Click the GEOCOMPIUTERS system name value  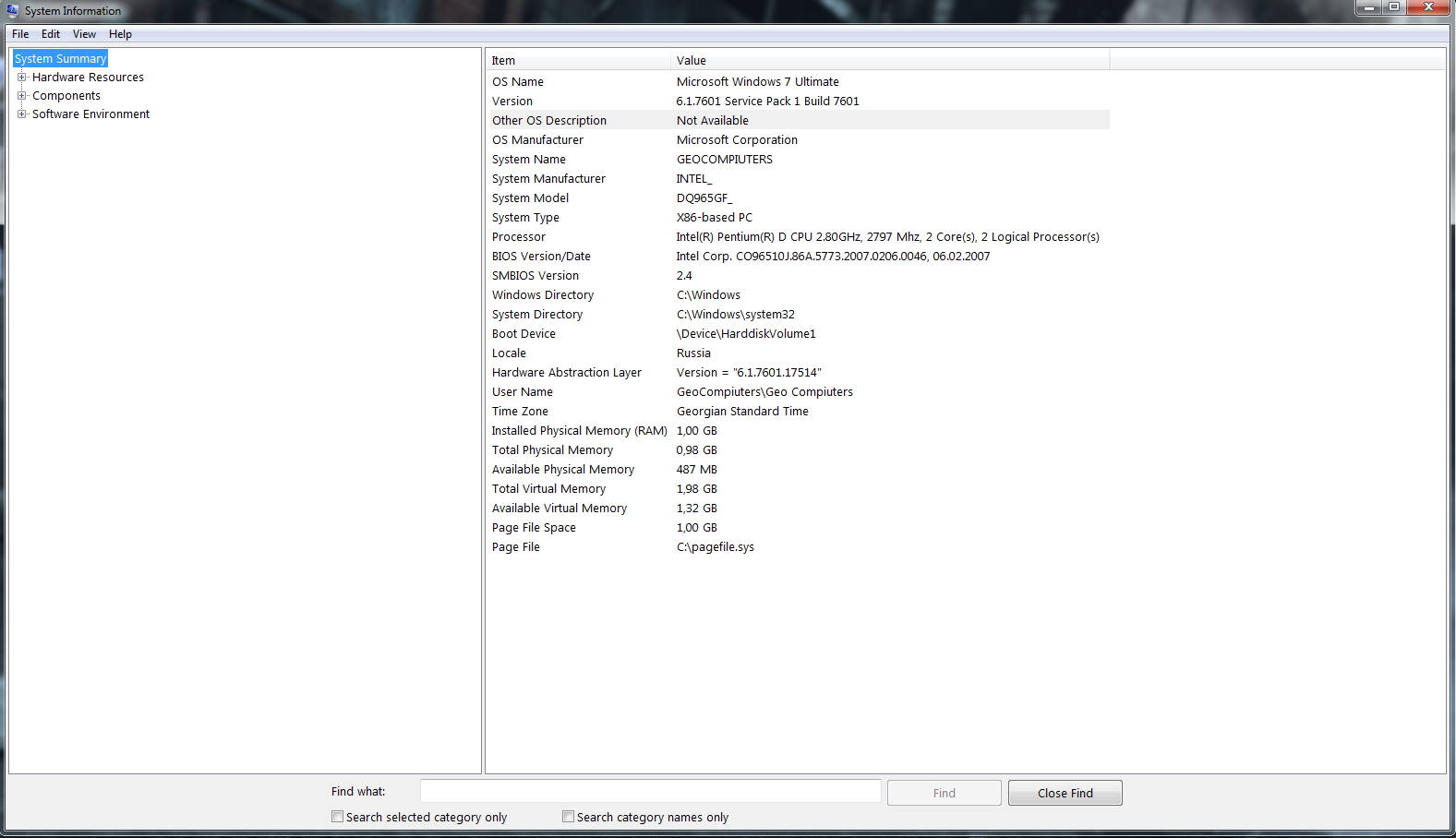[x=725, y=160]
